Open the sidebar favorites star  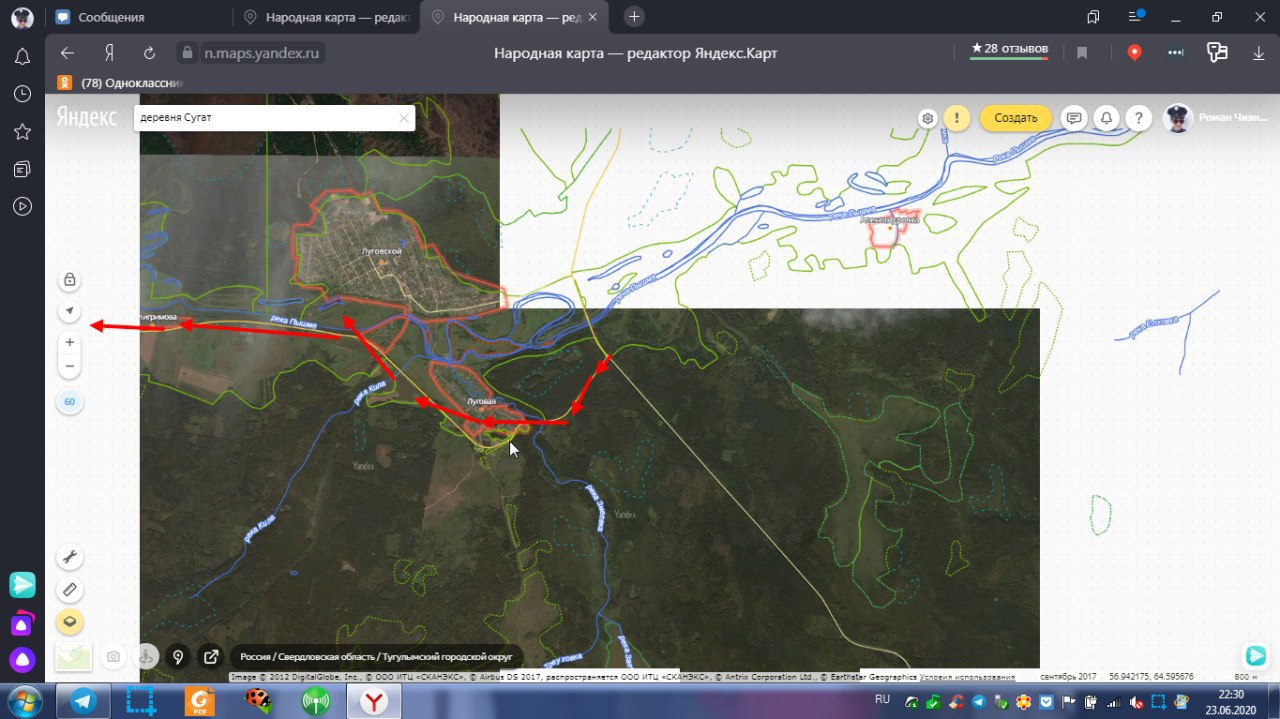click(x=22, y=132)
